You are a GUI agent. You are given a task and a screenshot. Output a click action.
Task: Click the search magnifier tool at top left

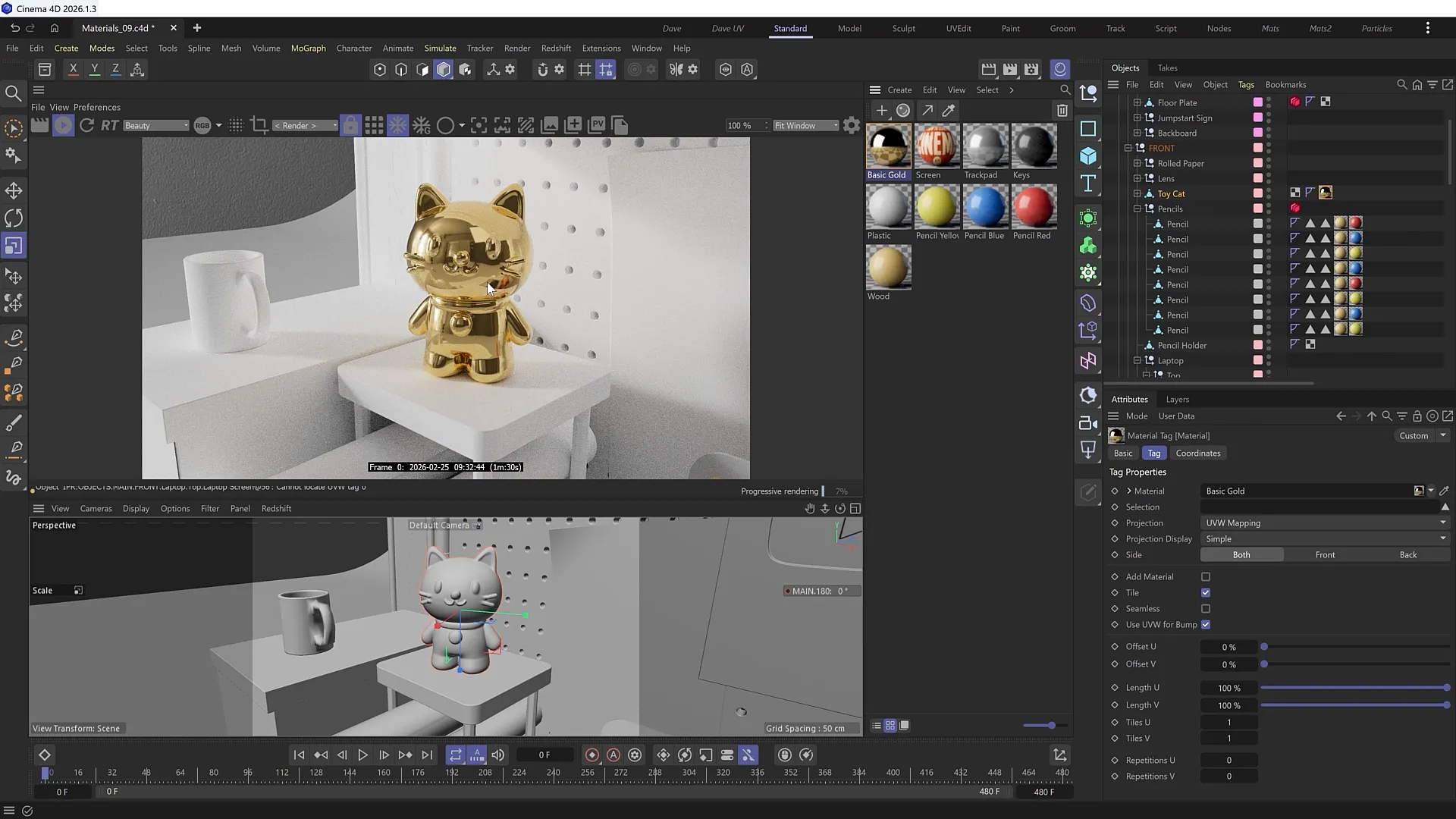tap(14, 93)
